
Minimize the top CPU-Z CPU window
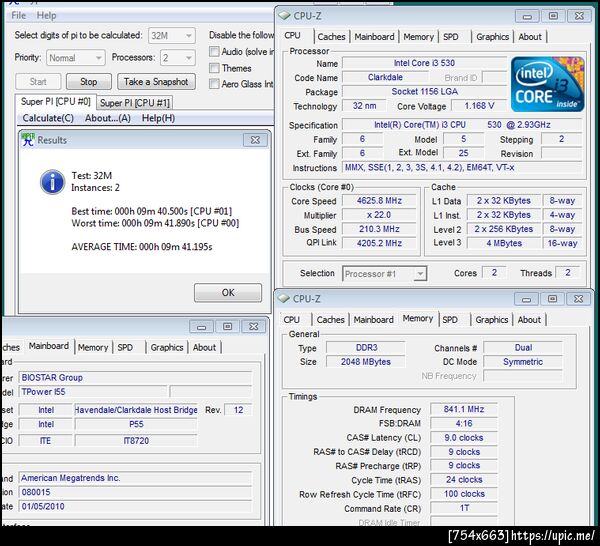(527, 16)
